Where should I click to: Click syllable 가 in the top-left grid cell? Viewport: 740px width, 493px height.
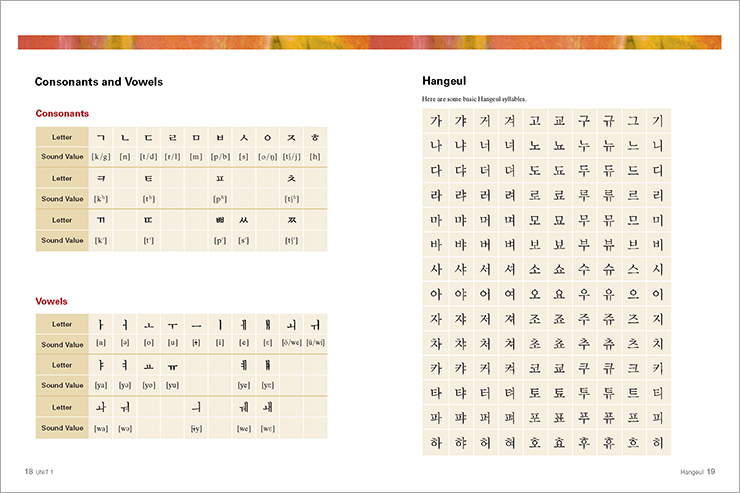(435, 121)
